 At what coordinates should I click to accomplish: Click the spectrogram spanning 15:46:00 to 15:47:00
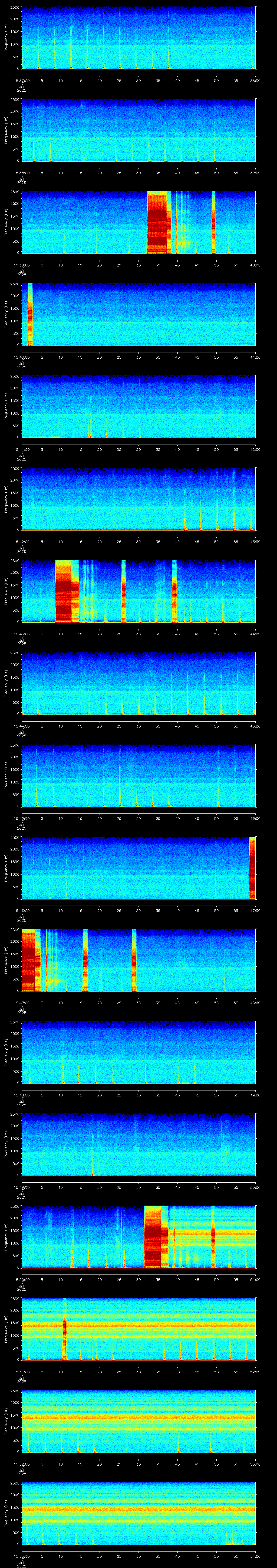(x=138, y=868)
